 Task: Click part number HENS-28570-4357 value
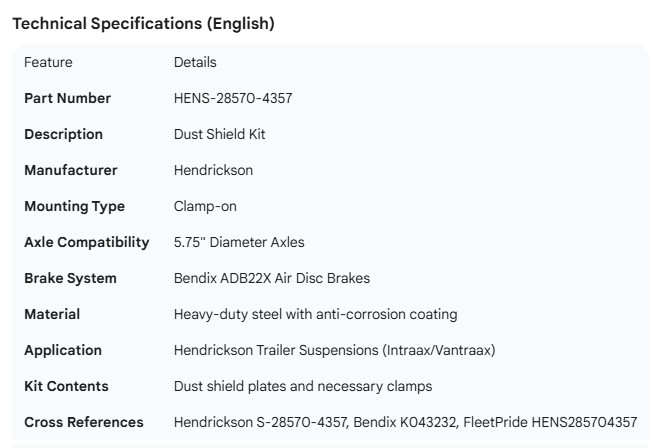coord(233,98)
